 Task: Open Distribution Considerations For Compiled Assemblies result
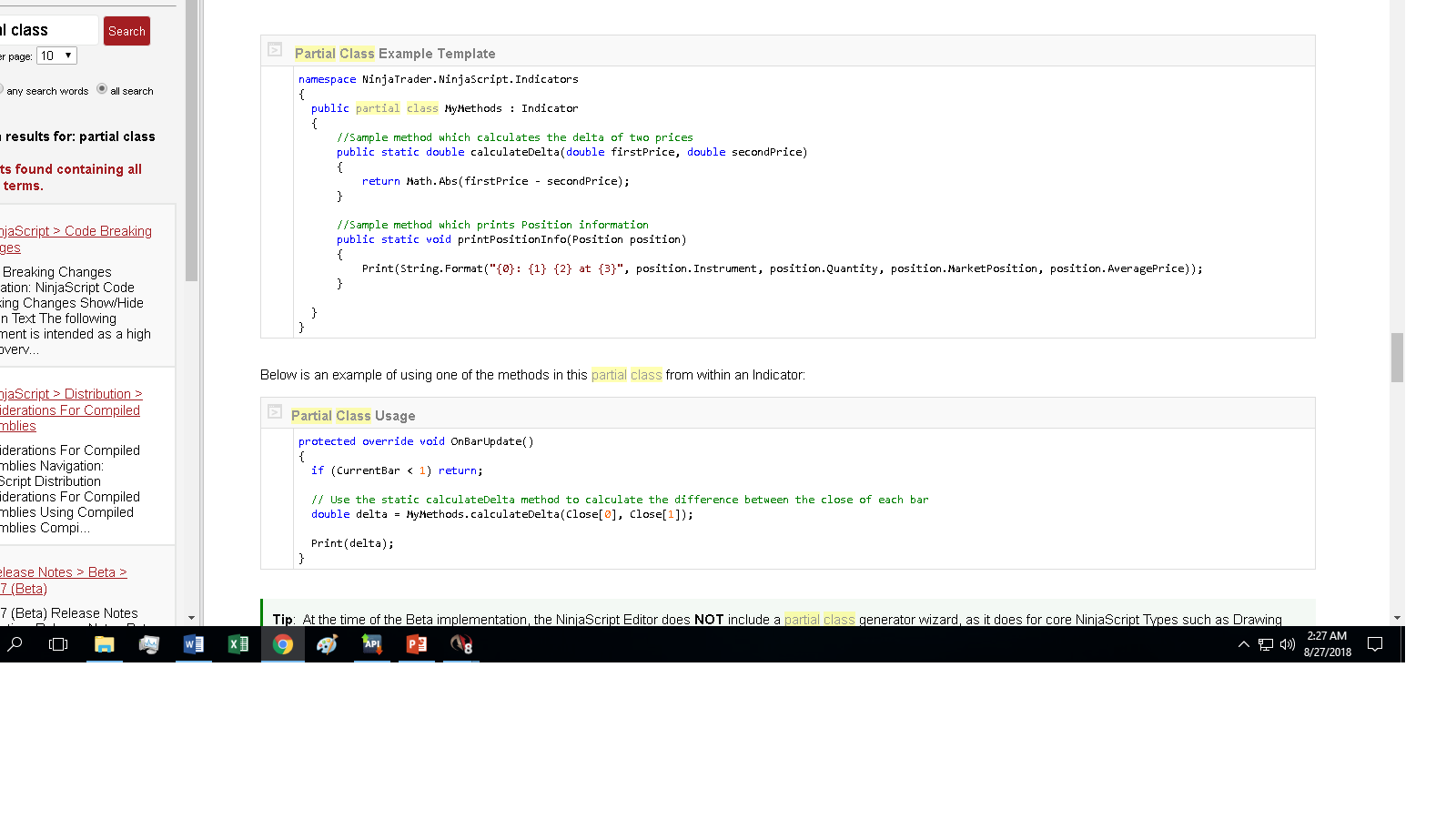coord(71,409)
